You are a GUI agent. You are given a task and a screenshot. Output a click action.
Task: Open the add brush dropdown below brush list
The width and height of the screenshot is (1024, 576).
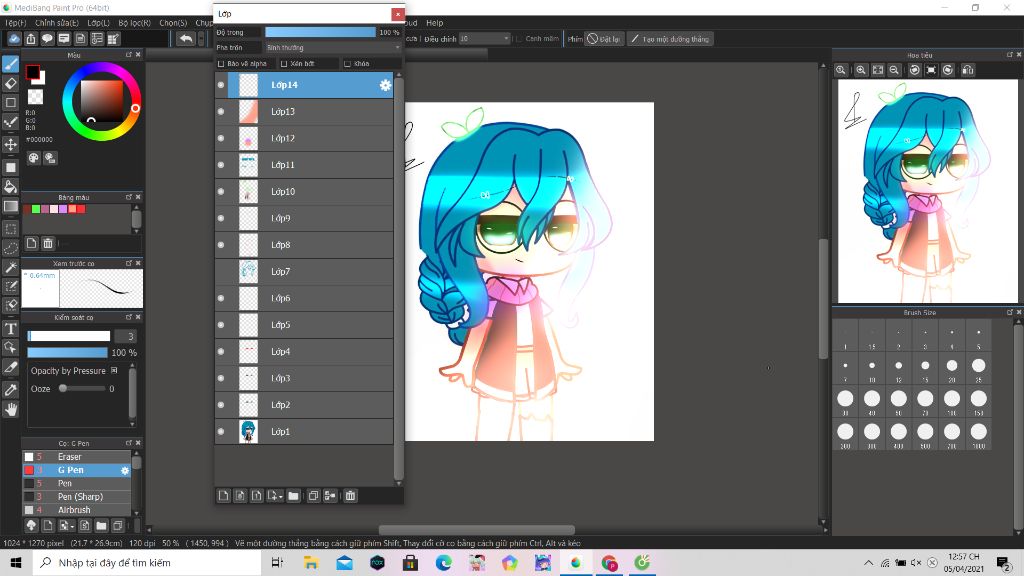(x=65, y=525)
